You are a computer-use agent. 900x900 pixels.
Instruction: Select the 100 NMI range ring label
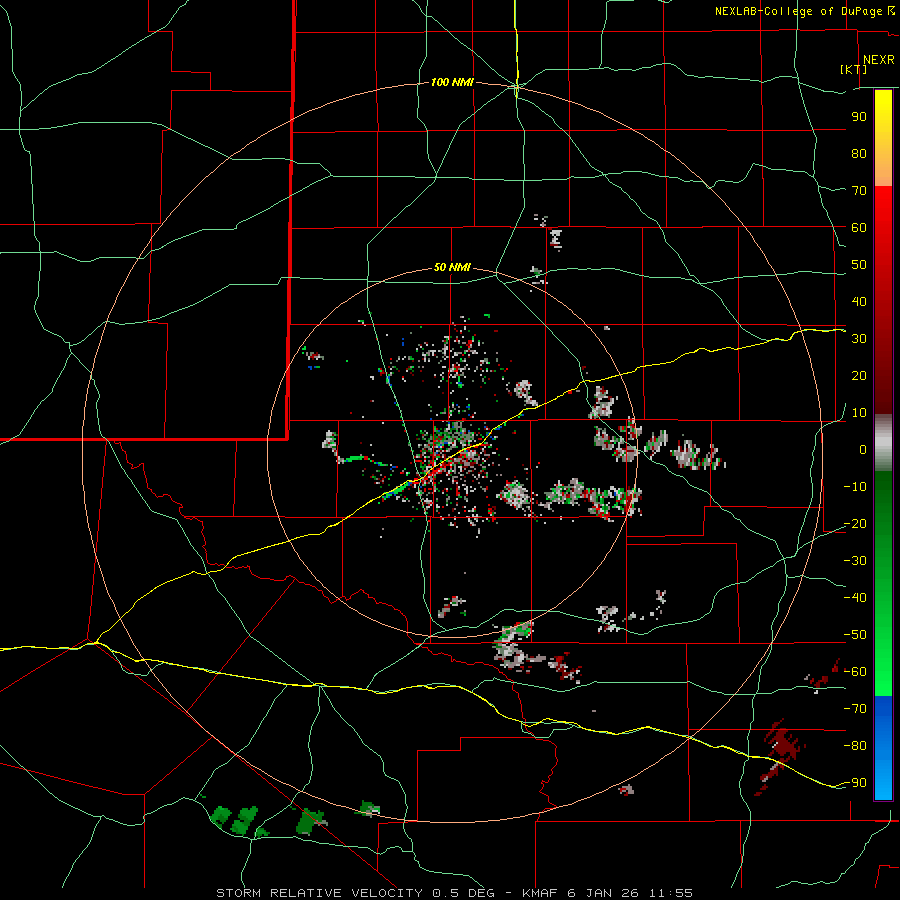coord(452,82)
